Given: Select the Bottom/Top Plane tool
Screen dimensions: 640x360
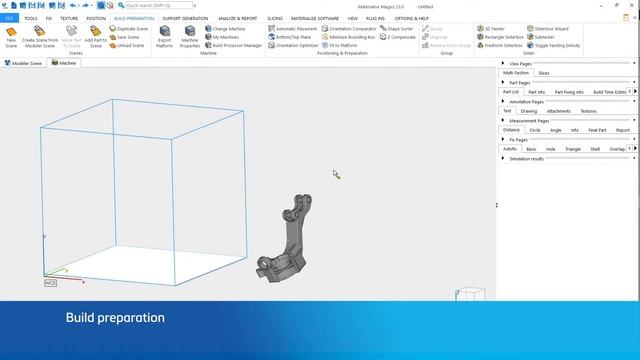Looking at the screenshot, I should click(289, 37).
